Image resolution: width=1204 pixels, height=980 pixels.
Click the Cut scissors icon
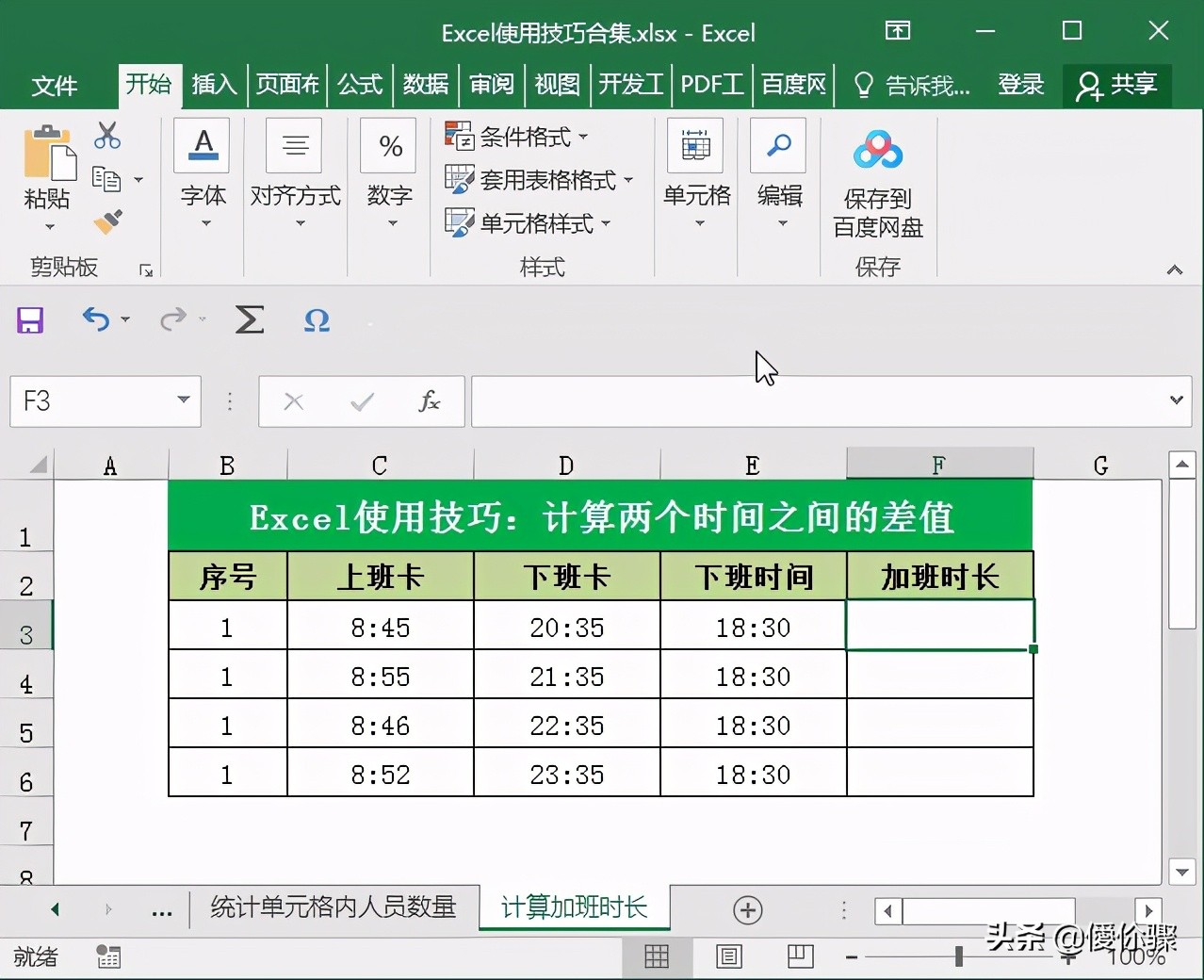pos(107,136)
